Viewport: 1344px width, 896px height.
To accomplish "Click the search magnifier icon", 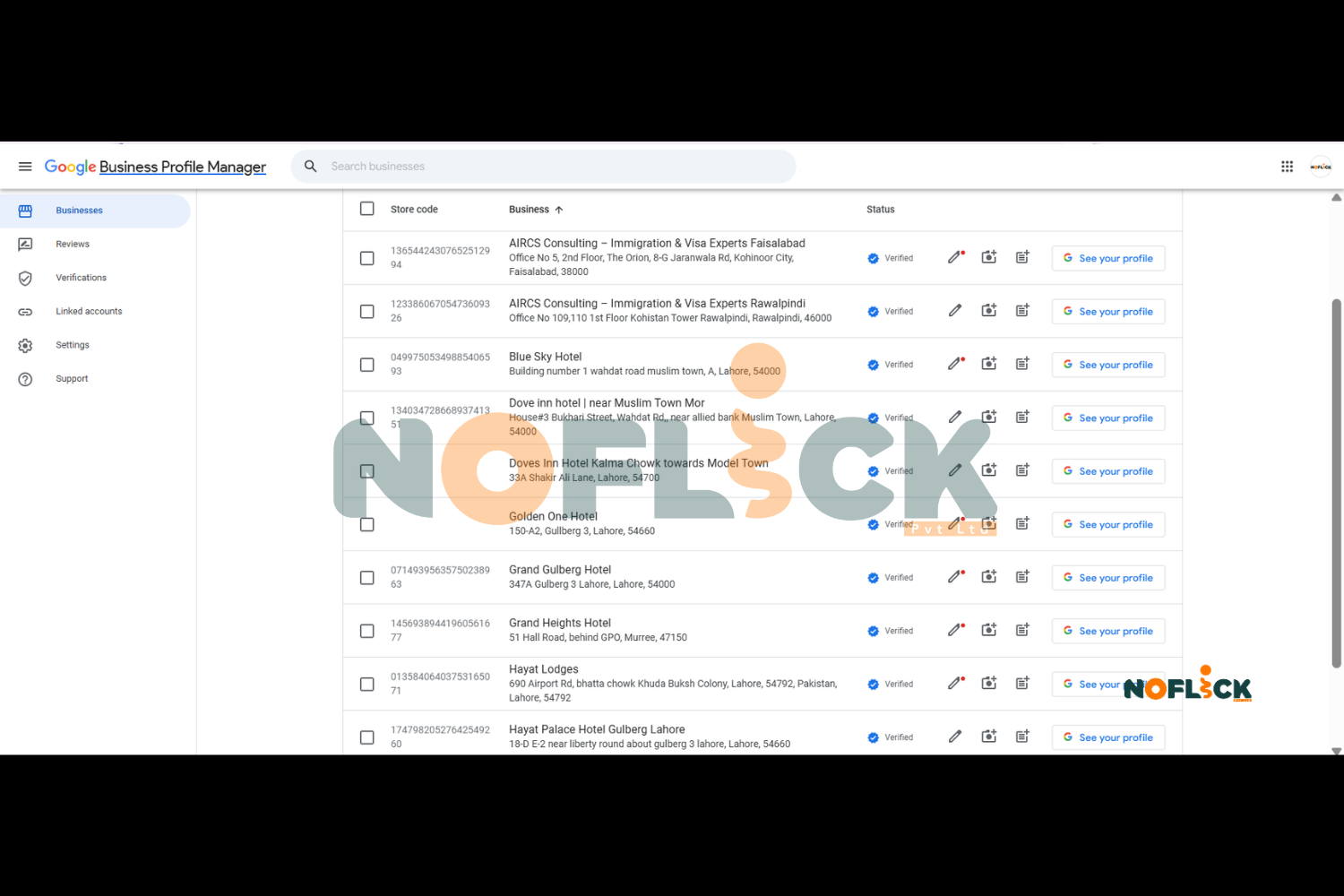I will 311,167.
